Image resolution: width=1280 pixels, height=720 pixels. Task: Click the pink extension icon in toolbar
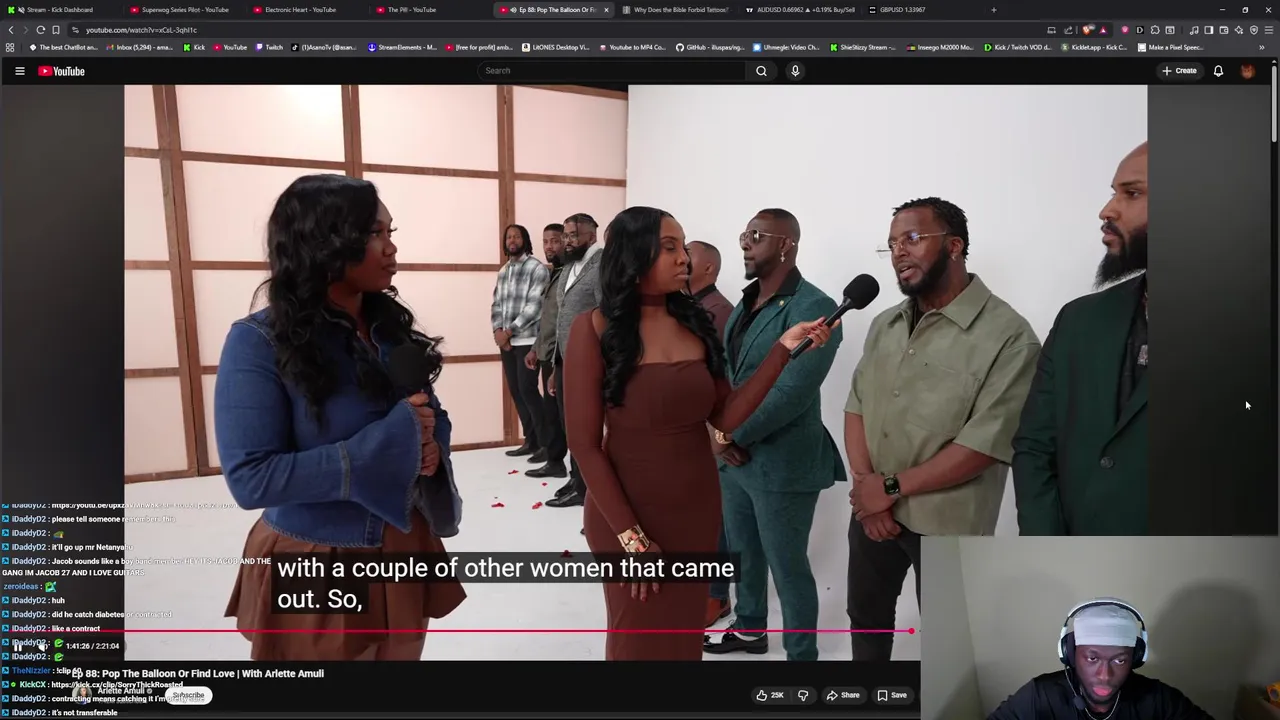click(1125, 30)
